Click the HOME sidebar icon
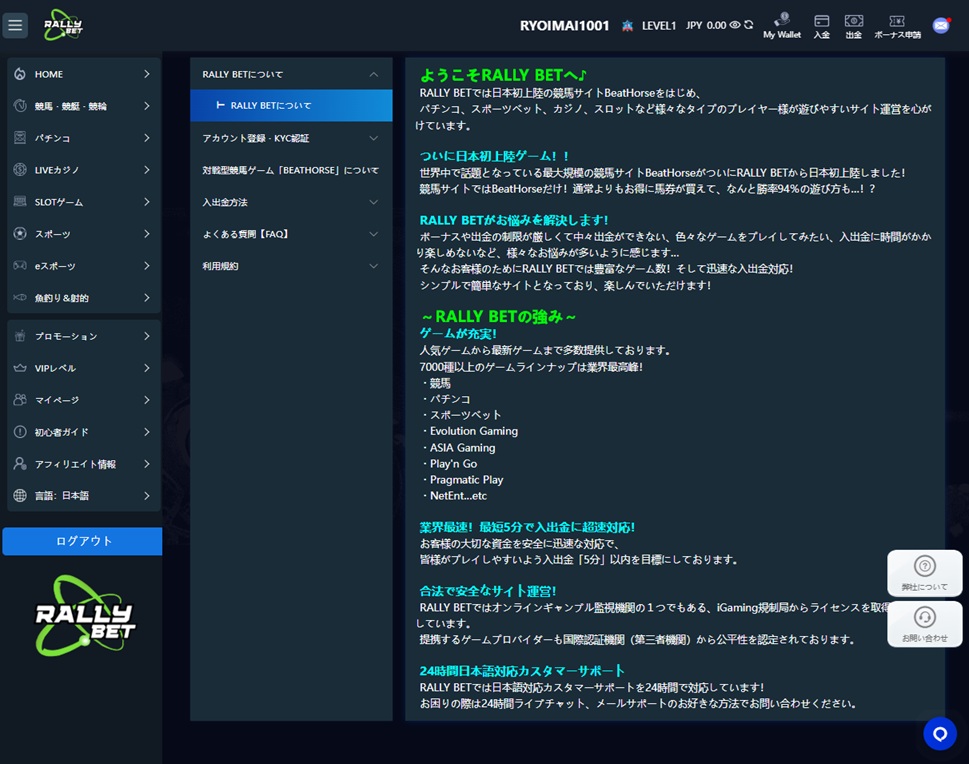Image resolution: width=969 pixels, height=764 pixels. (20, 74)
